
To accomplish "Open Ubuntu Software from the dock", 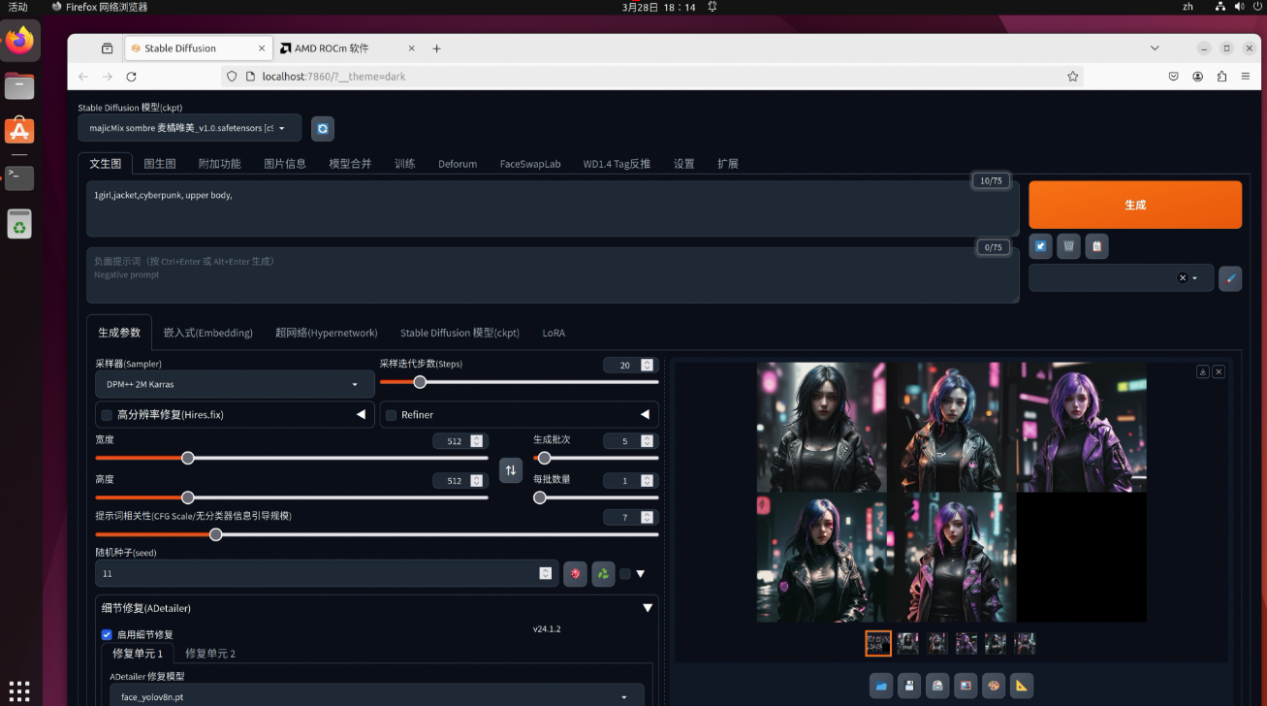I will (19, 131).
